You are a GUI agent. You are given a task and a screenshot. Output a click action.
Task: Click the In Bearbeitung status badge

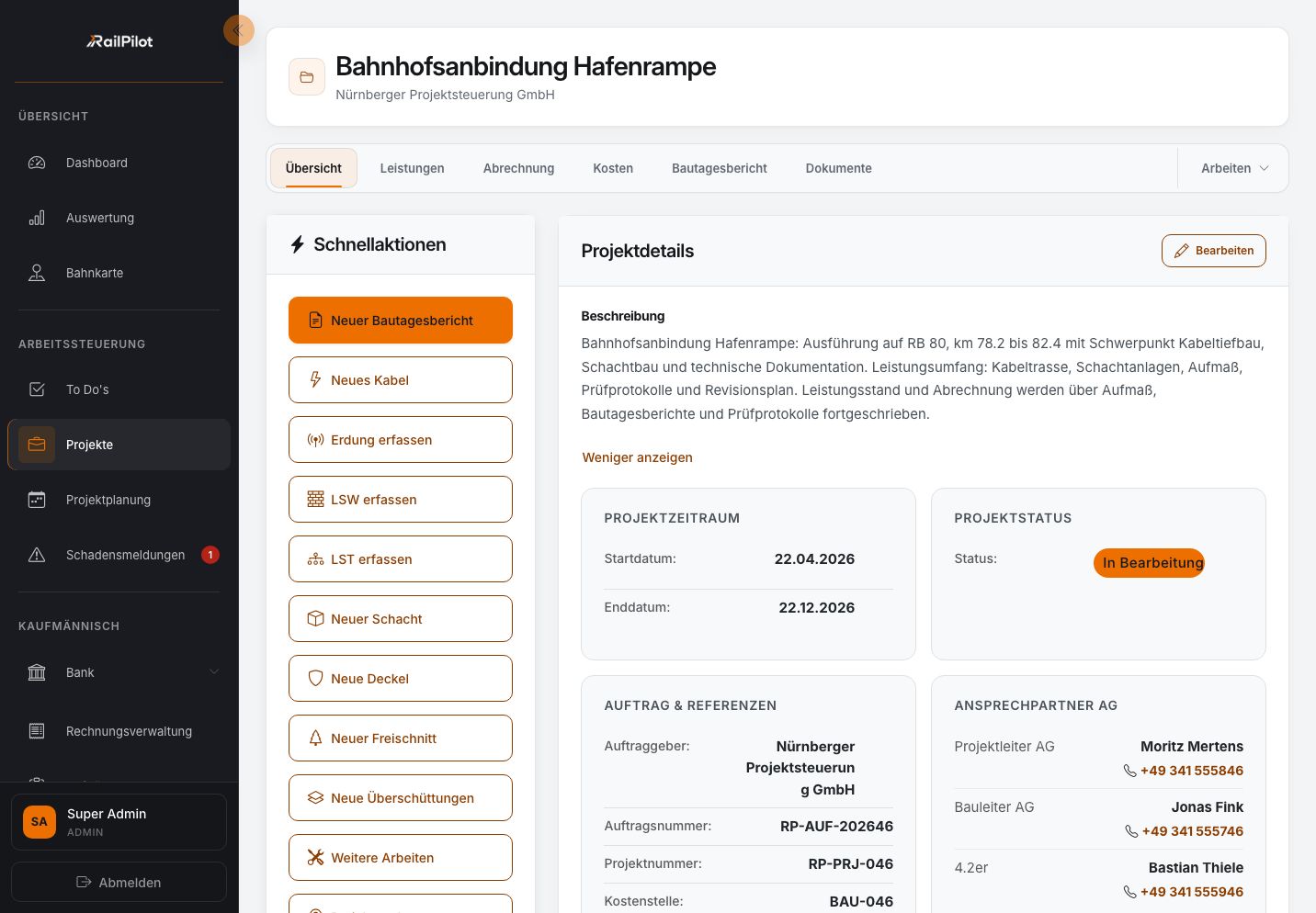1149,563
